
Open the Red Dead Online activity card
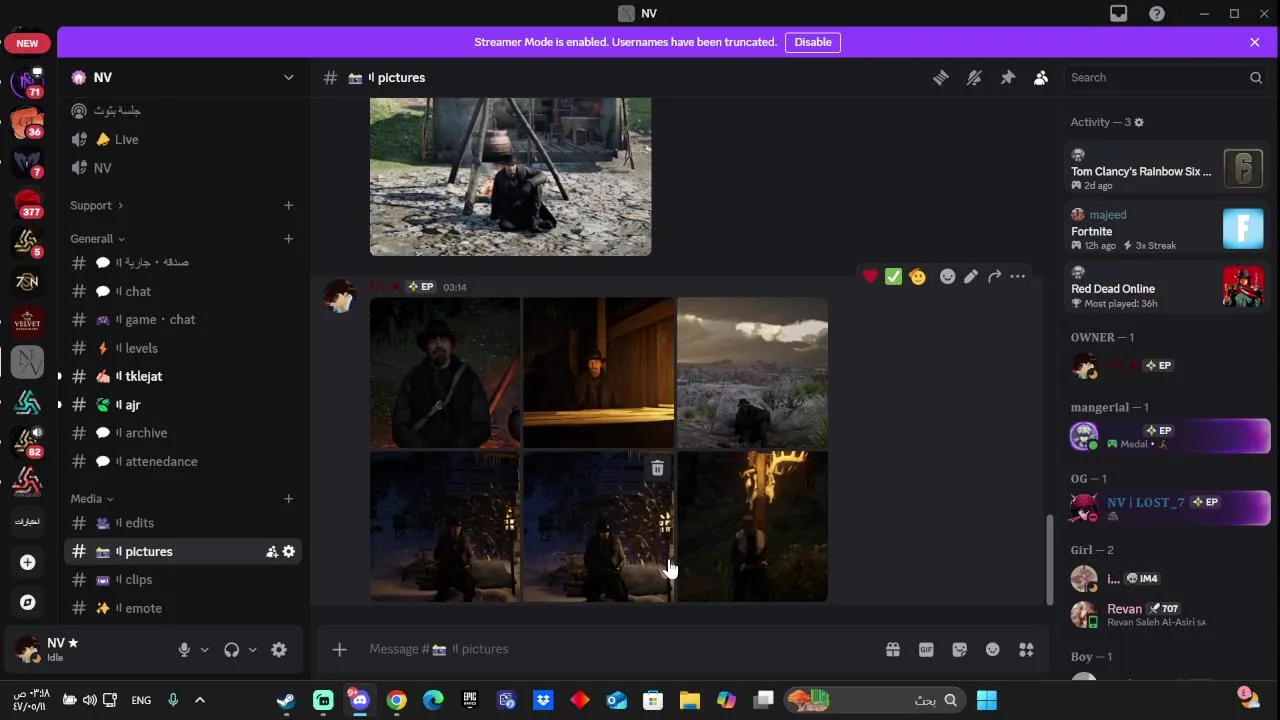[1167, 287]
